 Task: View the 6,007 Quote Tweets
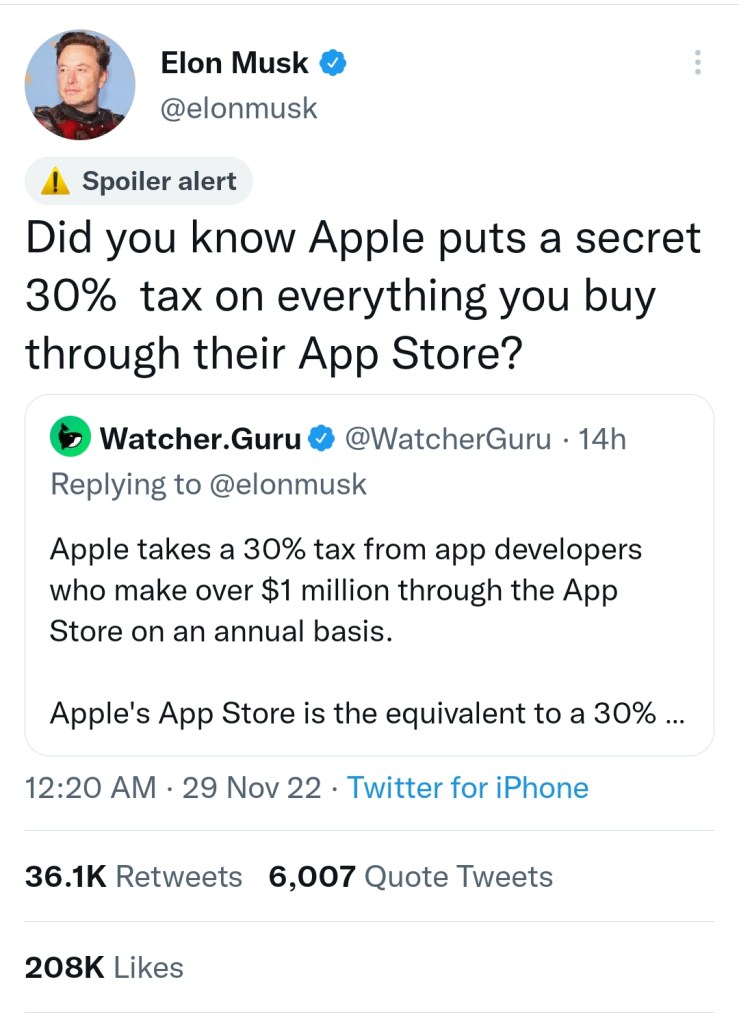(410, 877)
